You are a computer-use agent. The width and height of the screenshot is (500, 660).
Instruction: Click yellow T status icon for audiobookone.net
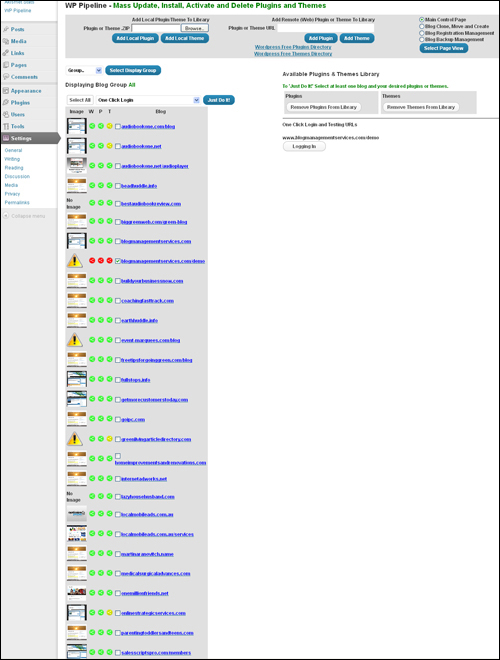point(109,146)
